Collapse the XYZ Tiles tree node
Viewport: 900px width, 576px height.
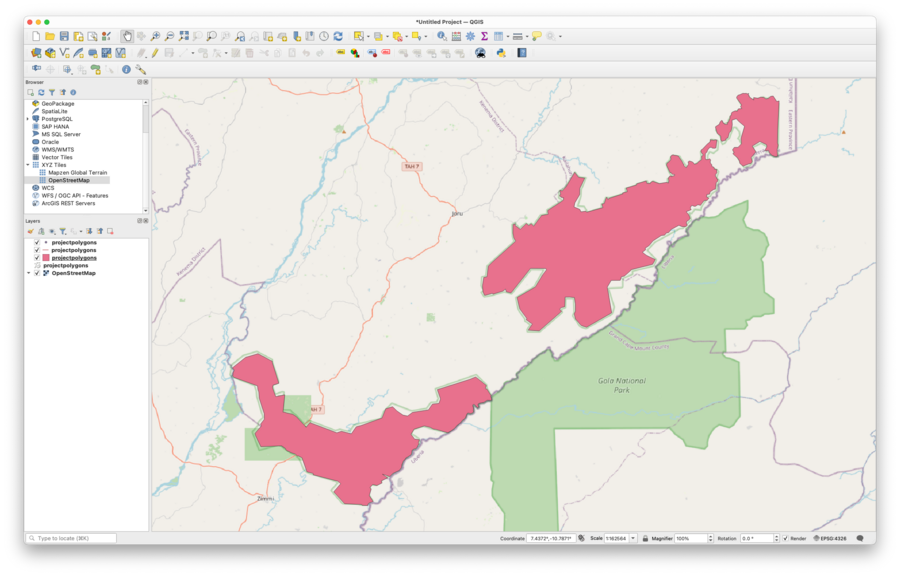coord(28,165)
